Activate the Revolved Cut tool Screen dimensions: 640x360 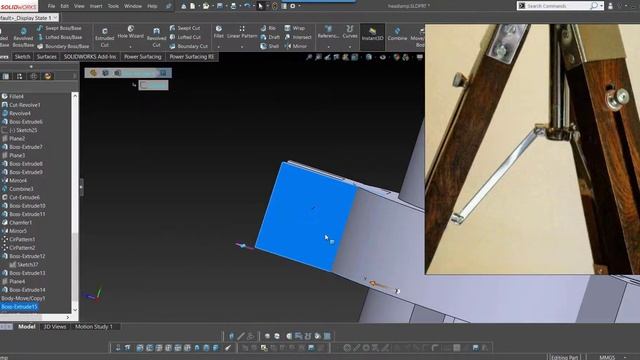click(156, 38)
